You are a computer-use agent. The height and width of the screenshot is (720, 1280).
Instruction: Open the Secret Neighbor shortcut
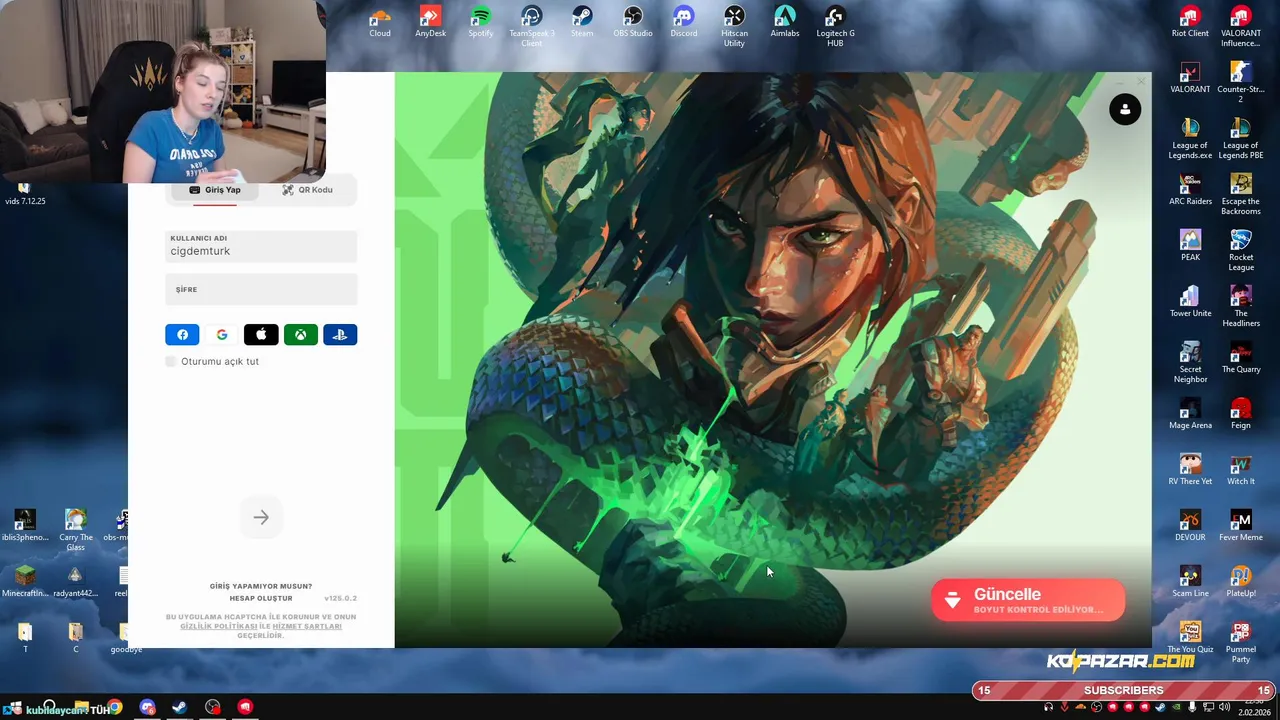click(1190, 362)
